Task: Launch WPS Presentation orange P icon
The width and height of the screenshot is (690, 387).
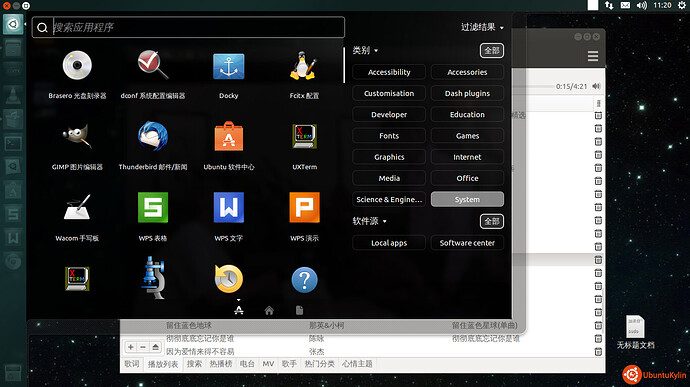Action: (x=304, y=207)
